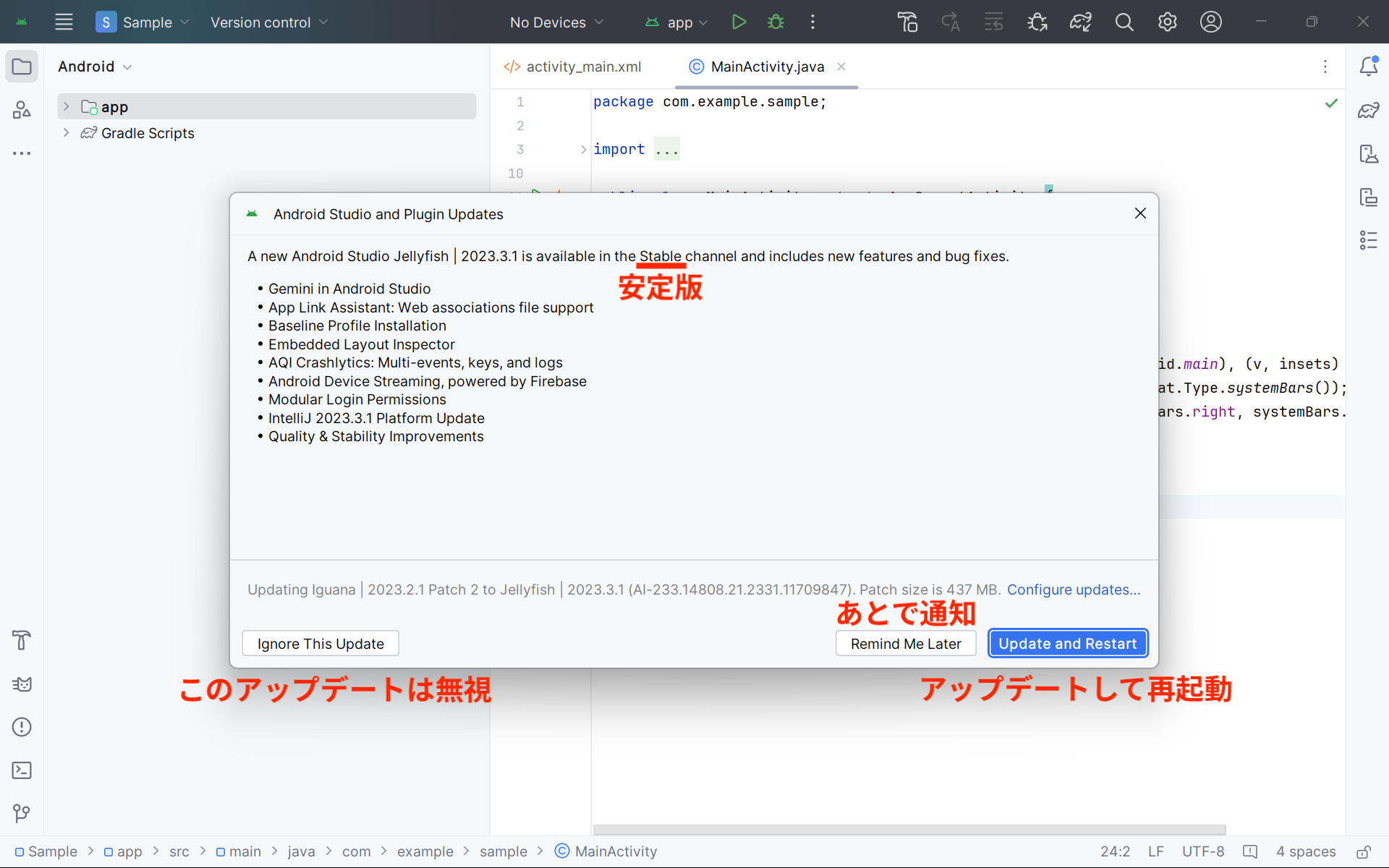The height and width of the screenshot is (868, 1389).
Task: Click the sample package breadcrumb
Action: [x=504, y=851]
